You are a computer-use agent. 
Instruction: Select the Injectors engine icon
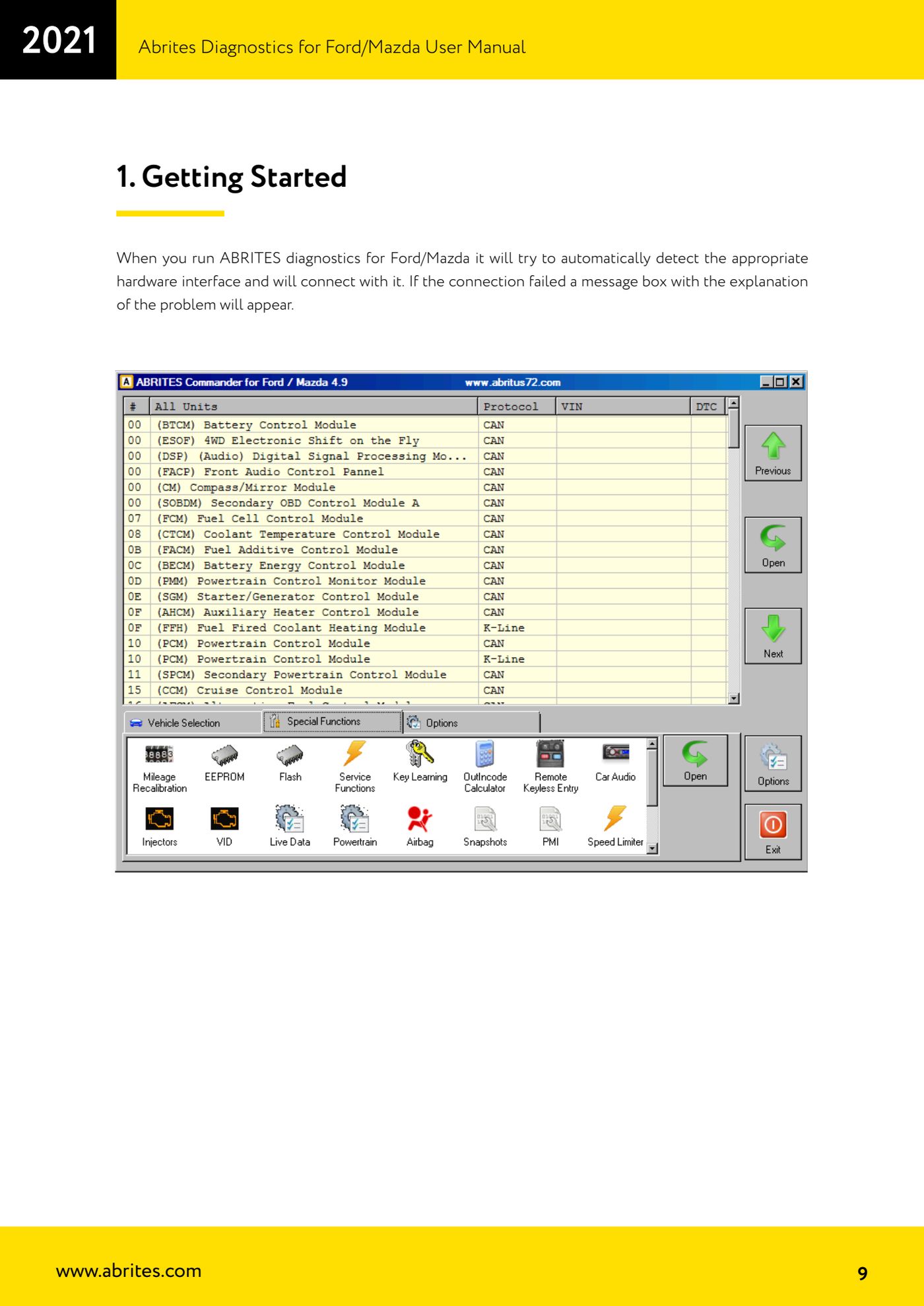pos(160,826)
